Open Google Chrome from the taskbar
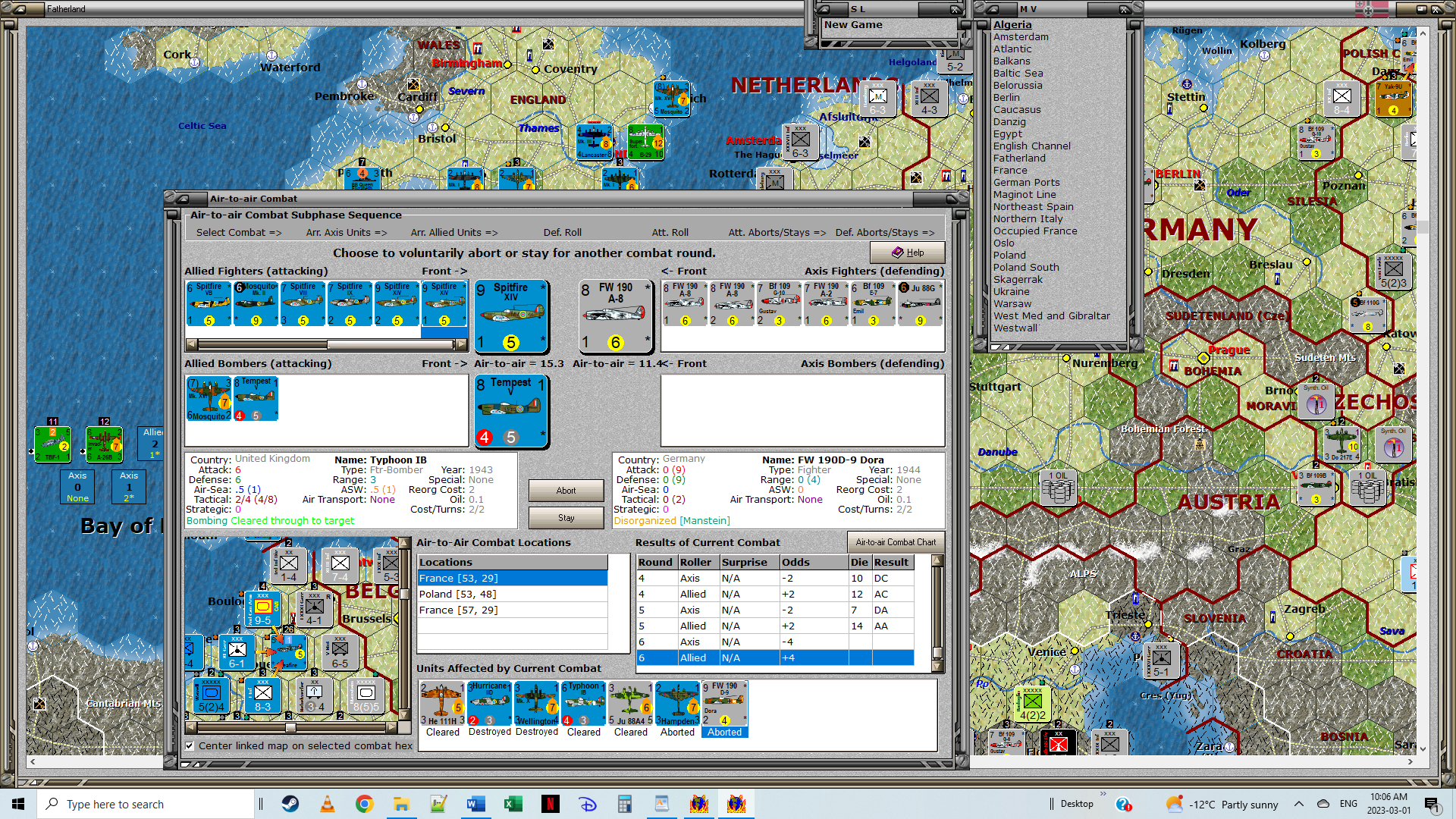Image resolution: width=1456 pixels, height=819 pixels. point(365,804)
